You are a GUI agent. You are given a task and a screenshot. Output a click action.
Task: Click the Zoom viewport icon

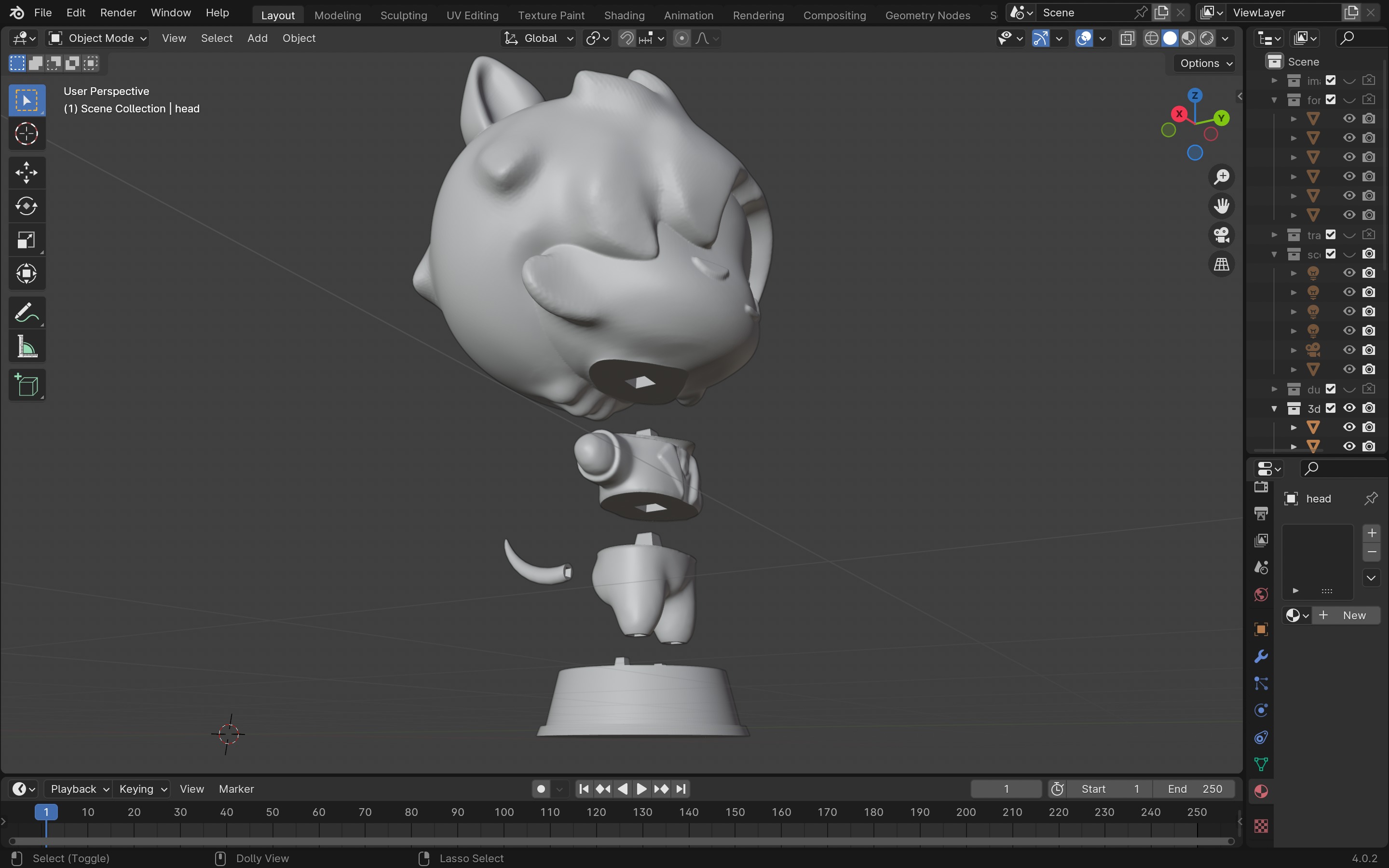point(1221,177)
